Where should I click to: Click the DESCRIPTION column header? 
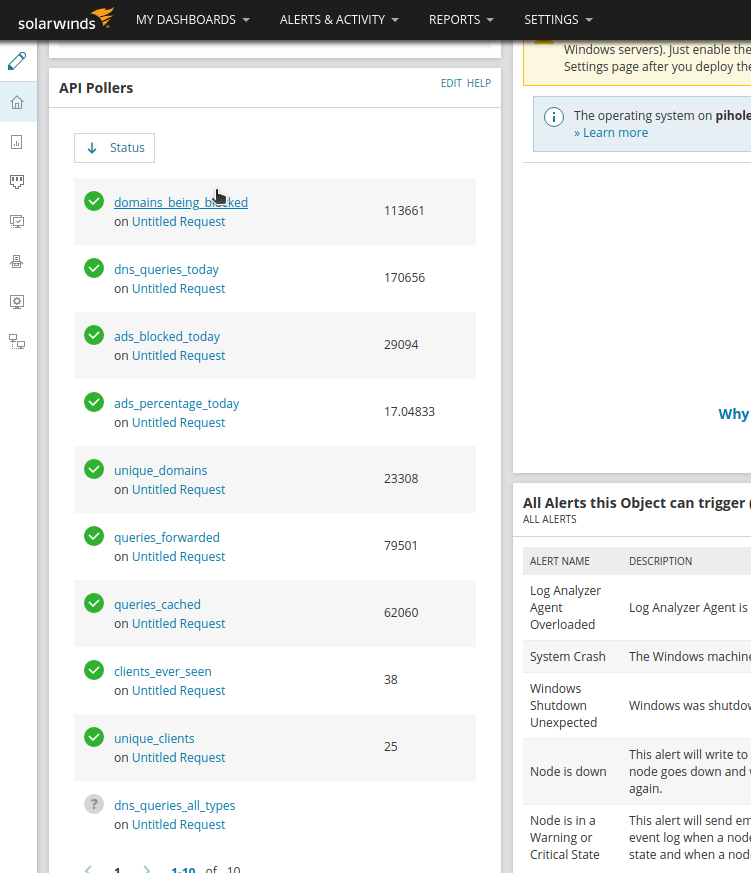click(x=660, y=561)
